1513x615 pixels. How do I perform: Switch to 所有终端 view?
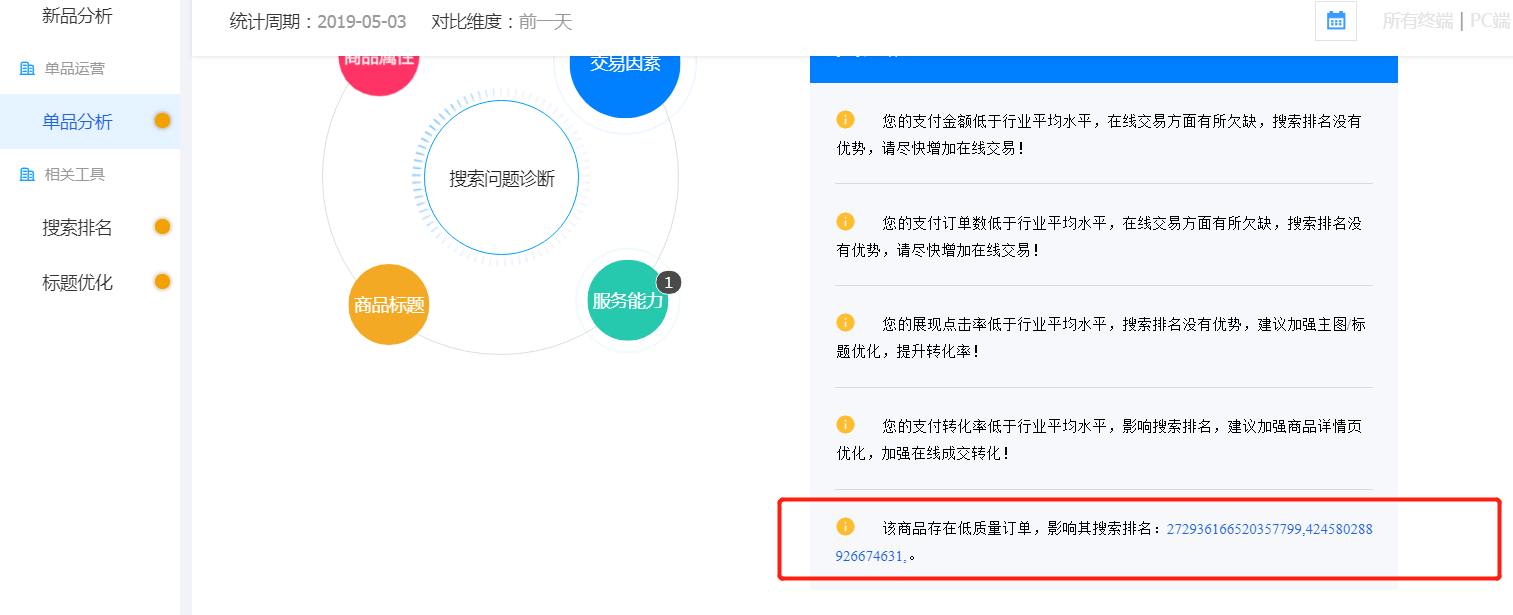click(x=1418, y=21)
